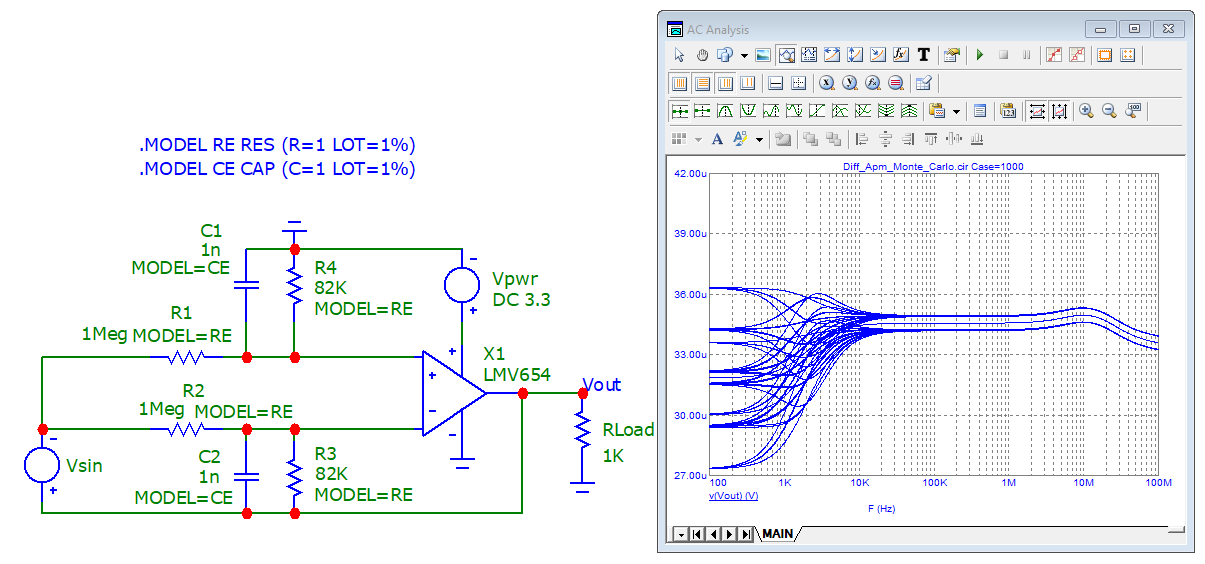Select the vertical tag measurement tool
Screen dimensions: 1205x564
(x=855, y=55)
